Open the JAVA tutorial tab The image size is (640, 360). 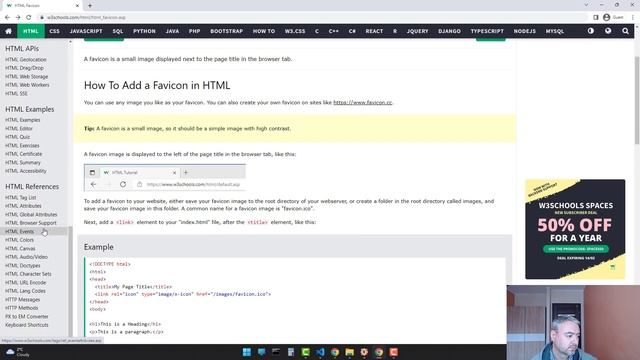tap(172, 31)
